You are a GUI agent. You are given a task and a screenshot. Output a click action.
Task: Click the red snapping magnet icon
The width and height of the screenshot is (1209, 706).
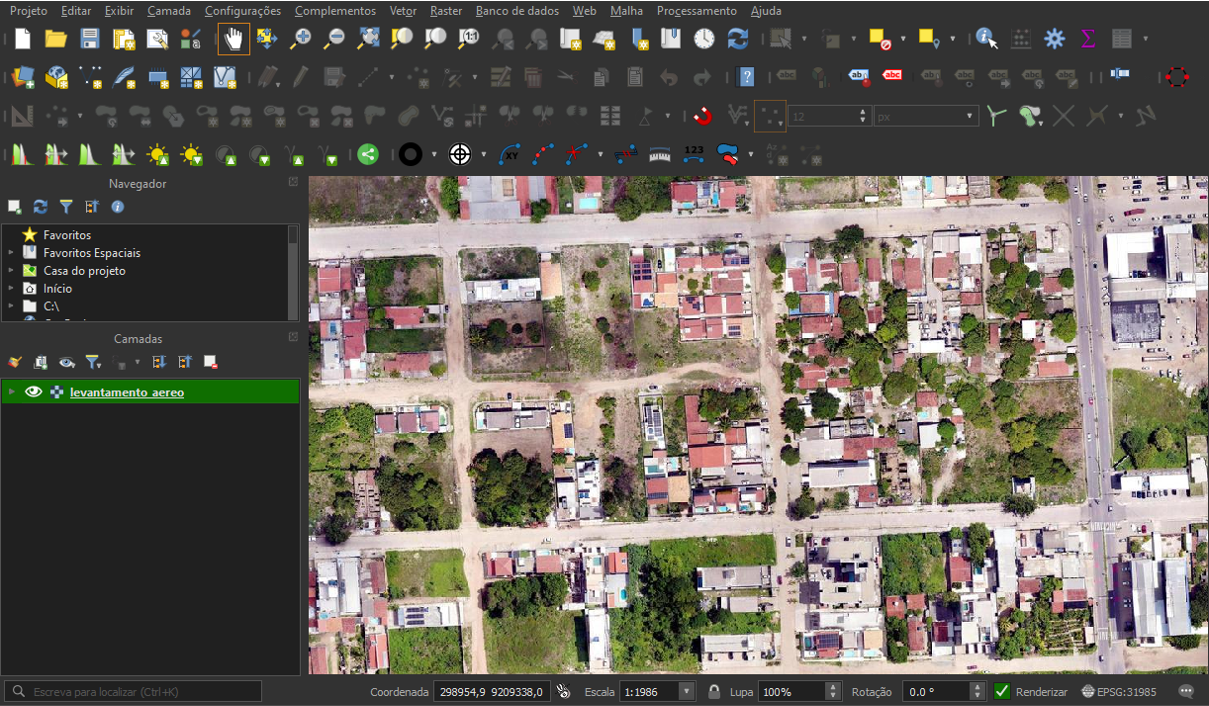click(703, 116)
